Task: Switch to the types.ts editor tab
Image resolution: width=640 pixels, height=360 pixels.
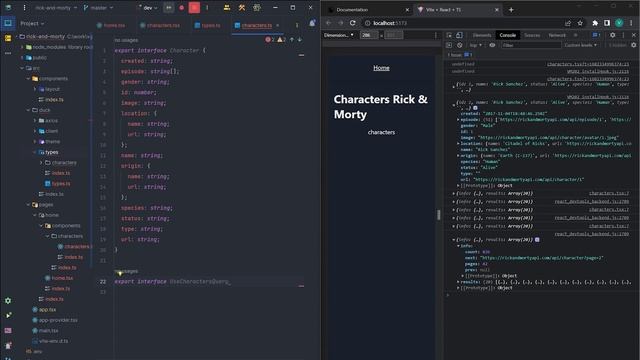Action: point(207,25)
